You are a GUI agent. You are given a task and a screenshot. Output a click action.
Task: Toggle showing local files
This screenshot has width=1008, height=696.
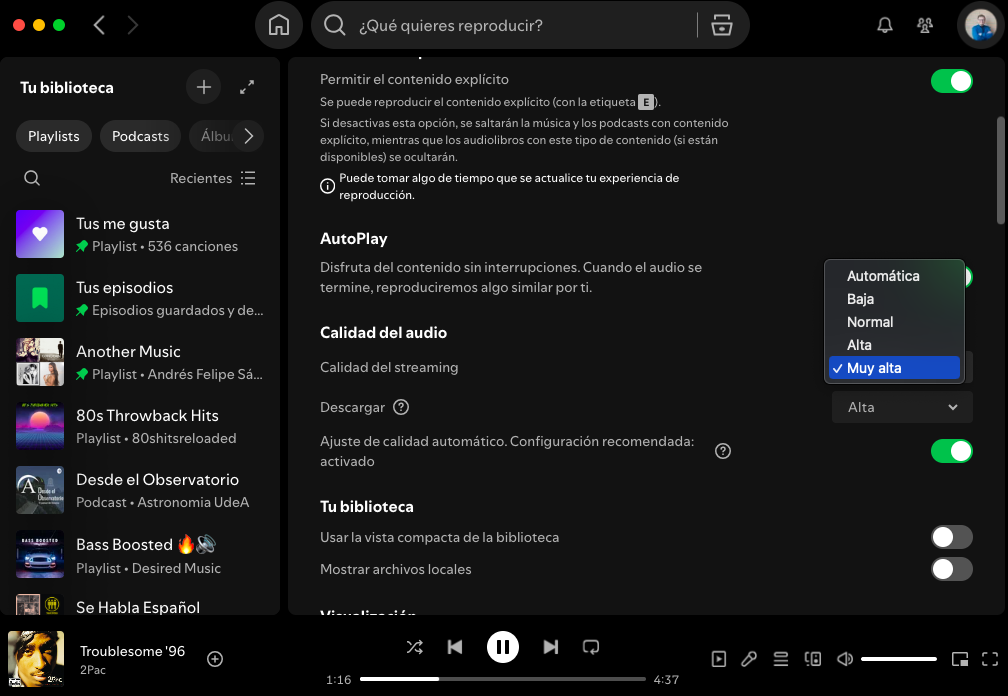[951, 569]
